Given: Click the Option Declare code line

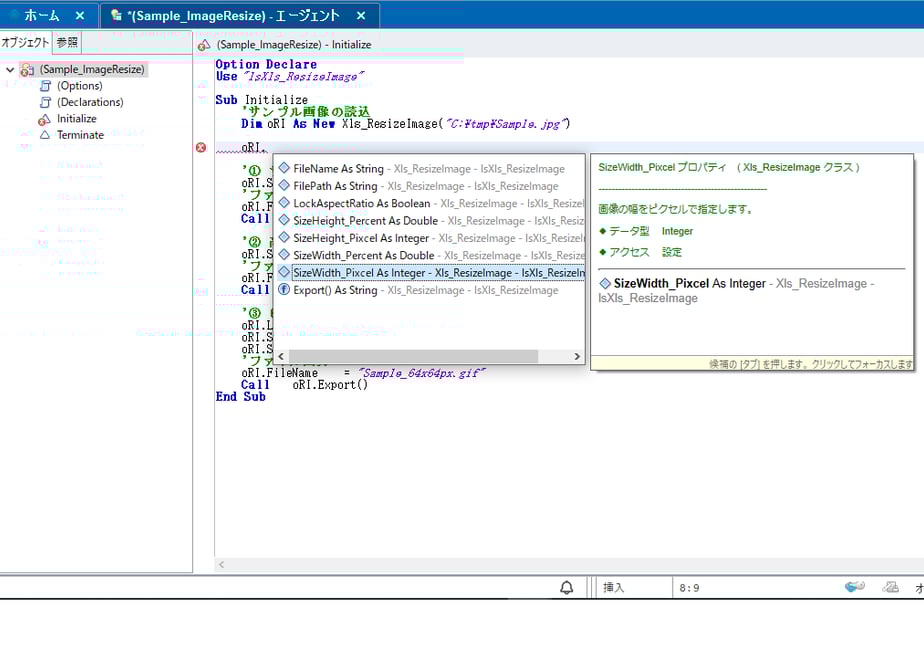Looking at the screenshot, I should click(266, 64).
